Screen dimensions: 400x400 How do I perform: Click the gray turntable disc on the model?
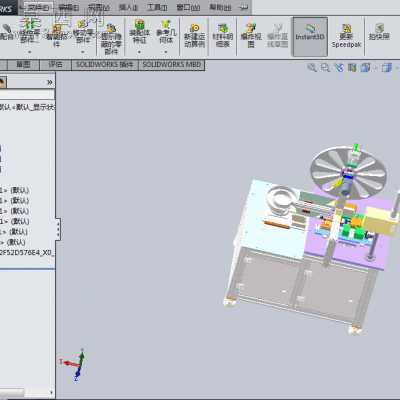[349, 172]
